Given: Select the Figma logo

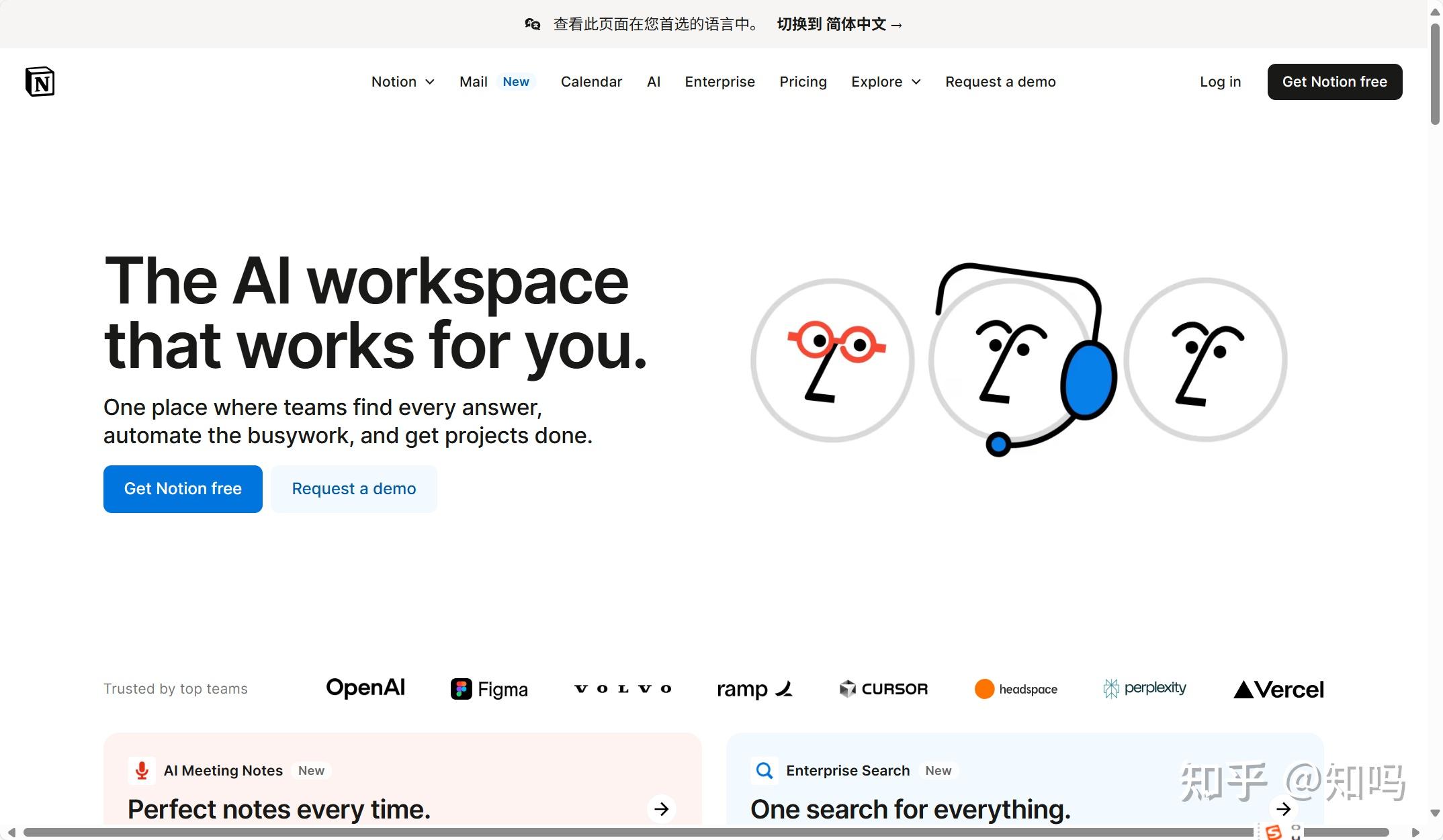Looking at the screenshot, I should click(489, 688).
